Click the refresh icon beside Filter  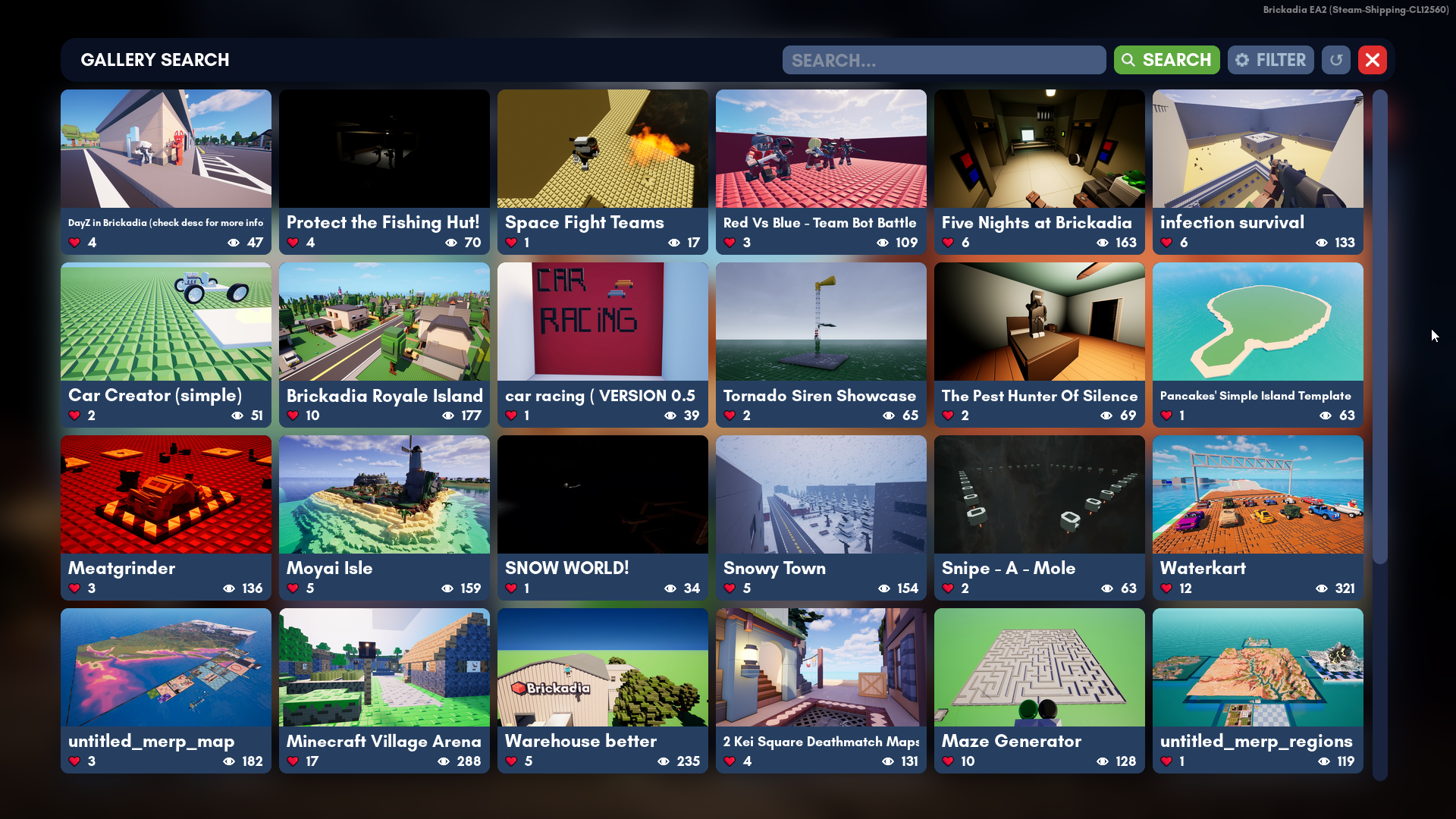(x=1335, y=60)
